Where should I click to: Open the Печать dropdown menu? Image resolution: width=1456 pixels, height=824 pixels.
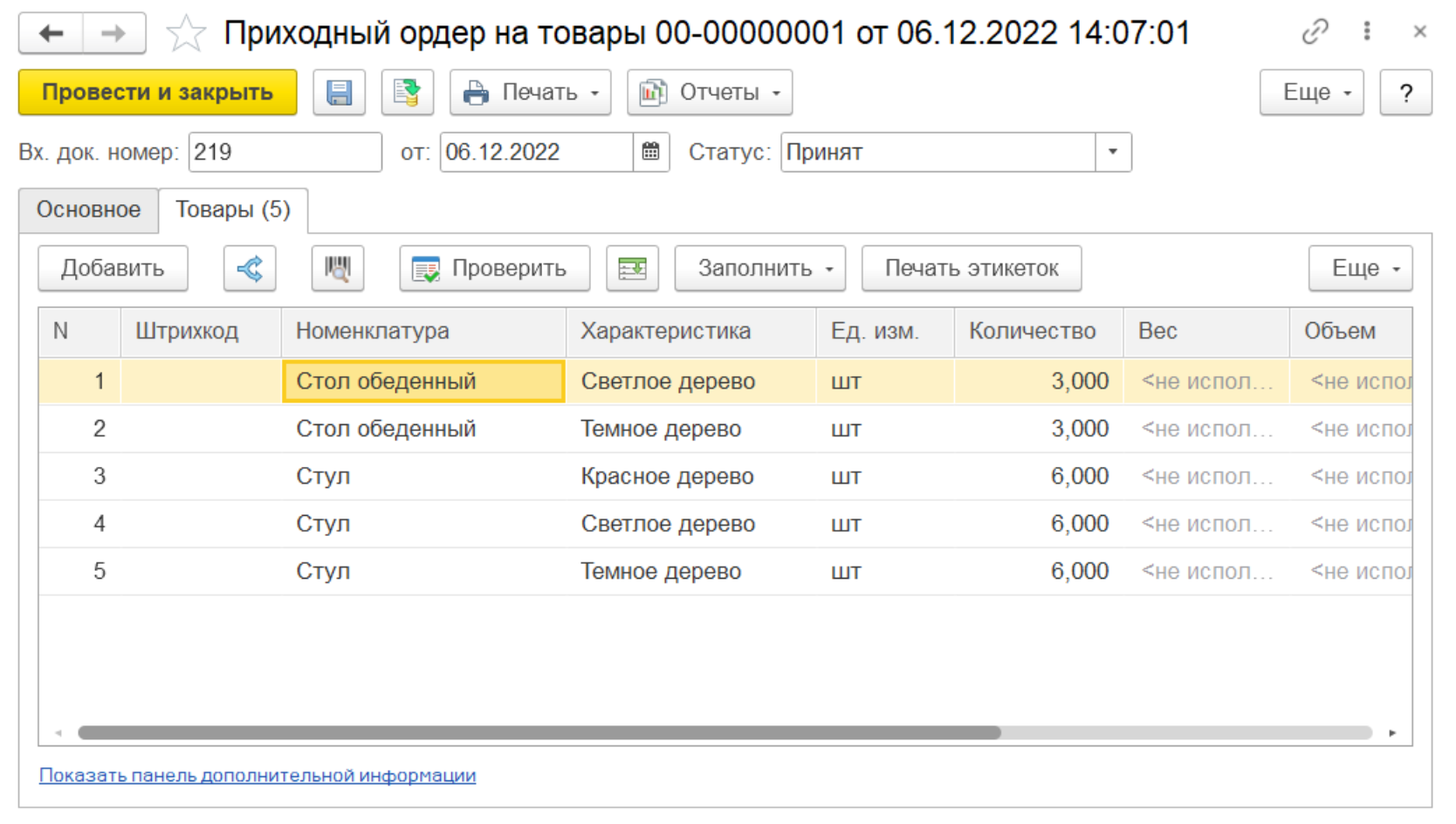coord(530,93)
